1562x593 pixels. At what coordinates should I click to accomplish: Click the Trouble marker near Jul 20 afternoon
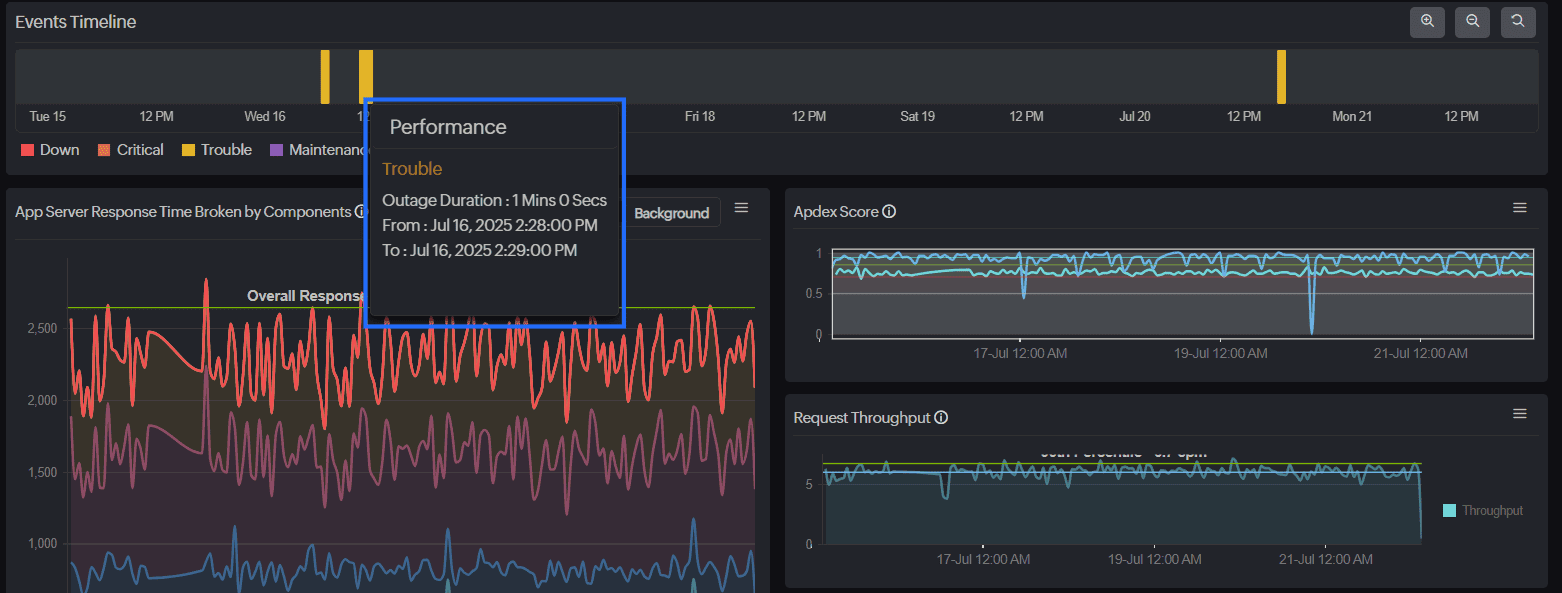[x=1281, y=77]
